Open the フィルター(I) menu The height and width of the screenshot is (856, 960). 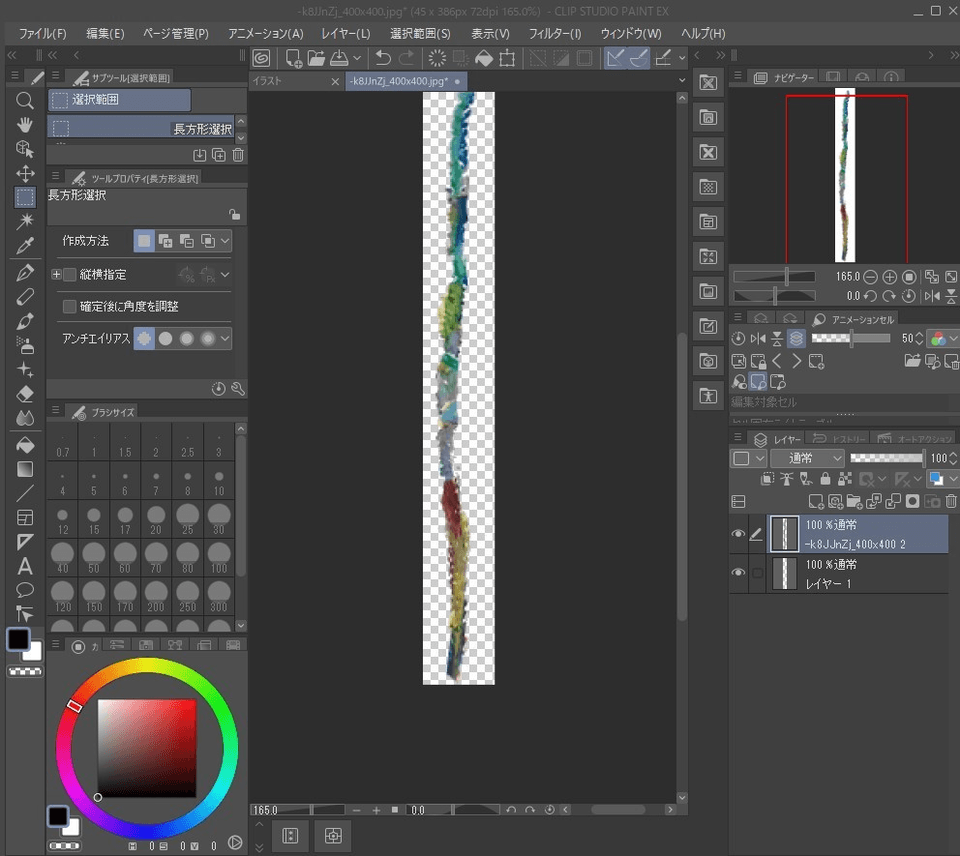[554, 33]
